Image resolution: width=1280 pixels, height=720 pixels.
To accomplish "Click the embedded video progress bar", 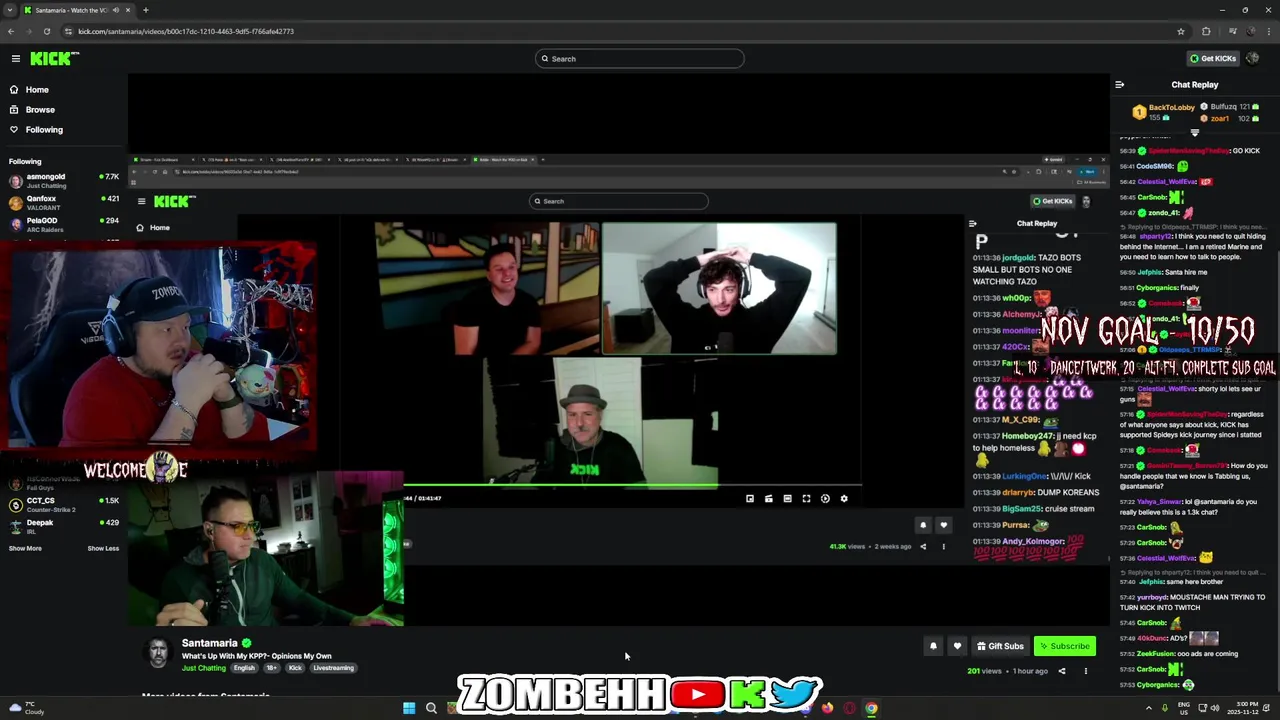I will pyautogui.click(x=632, y=486).
